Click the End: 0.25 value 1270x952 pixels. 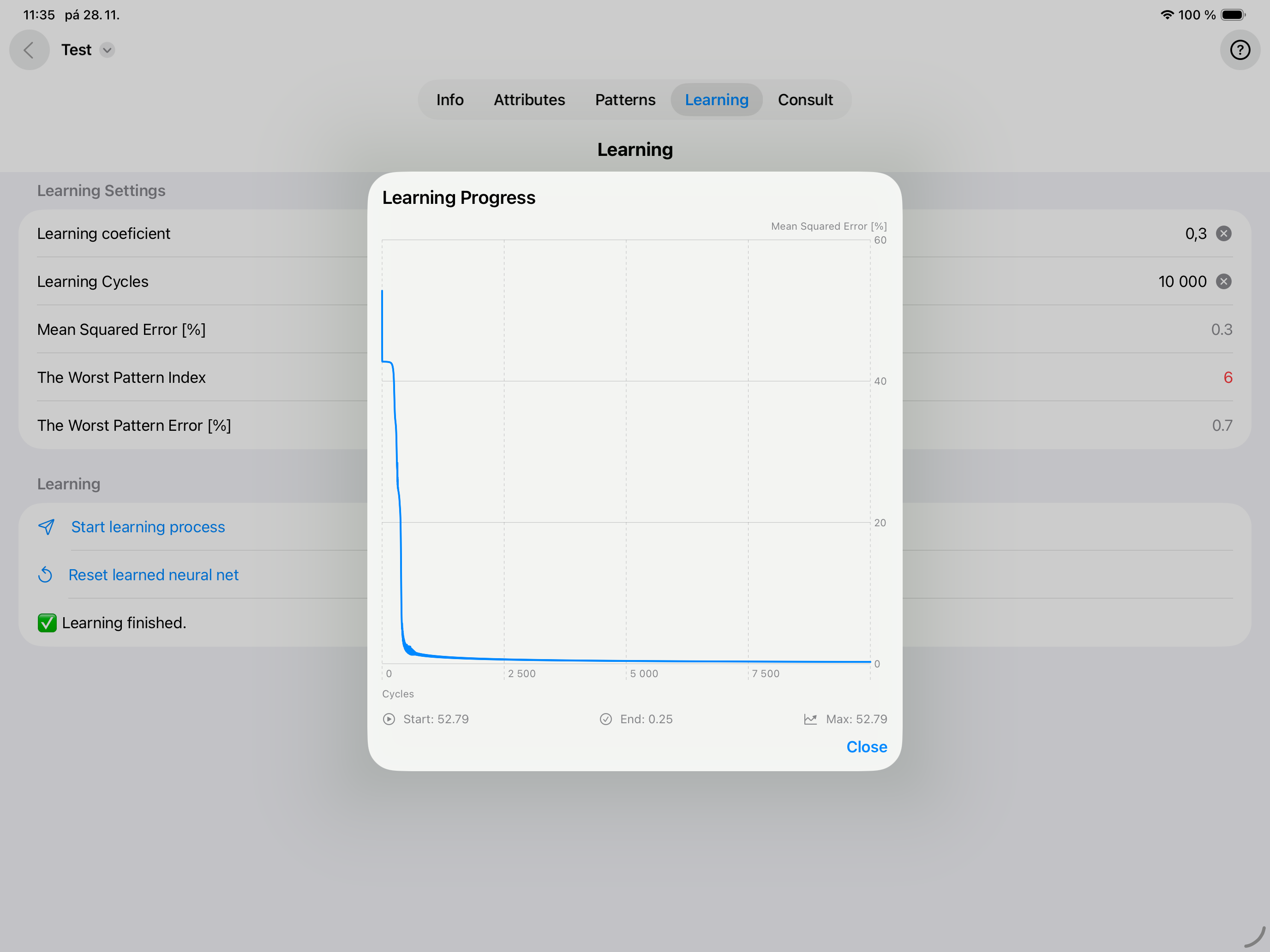646,719
